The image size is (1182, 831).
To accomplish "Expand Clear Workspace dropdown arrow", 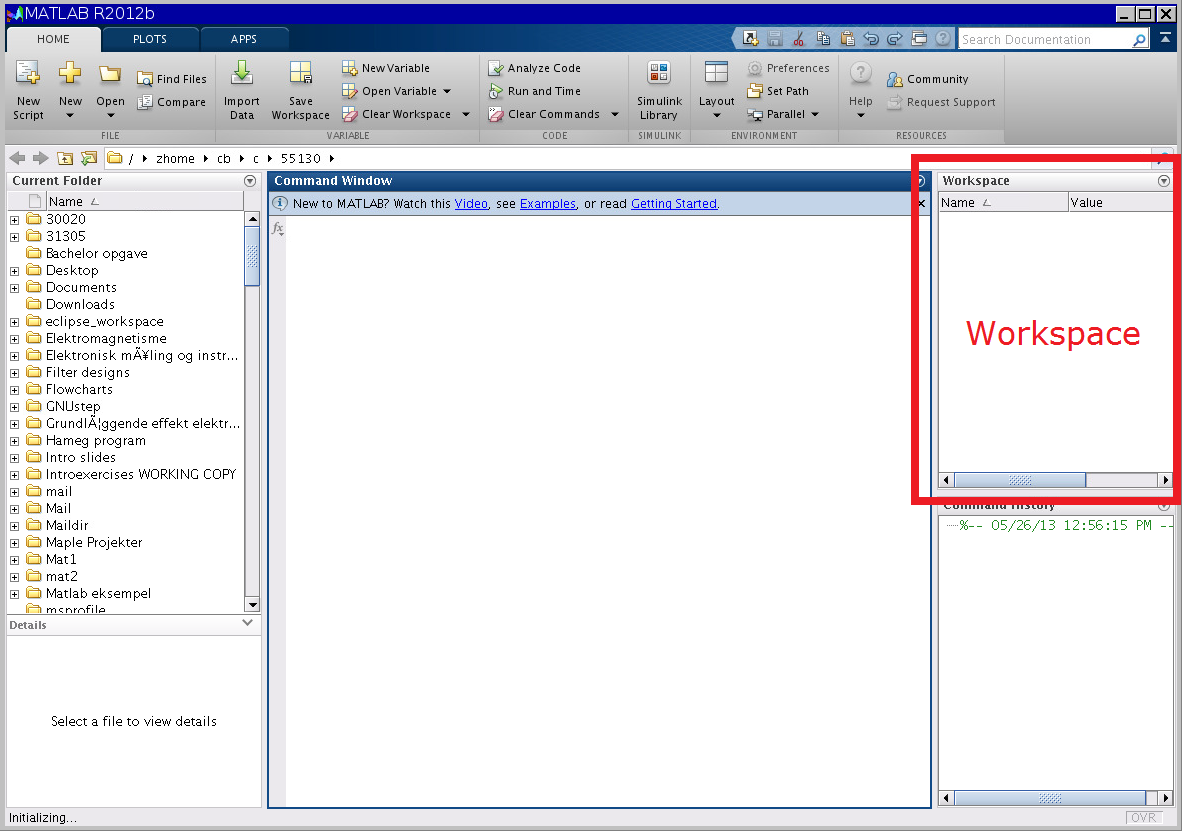I will click(x=466, y=115).
